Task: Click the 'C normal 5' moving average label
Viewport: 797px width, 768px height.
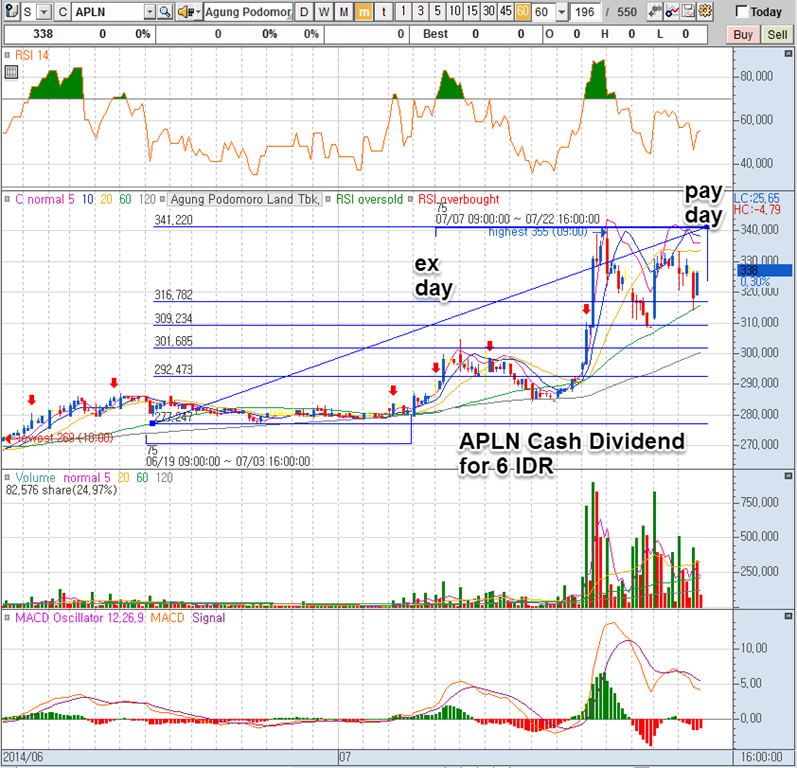Action: tap(45, 199)
